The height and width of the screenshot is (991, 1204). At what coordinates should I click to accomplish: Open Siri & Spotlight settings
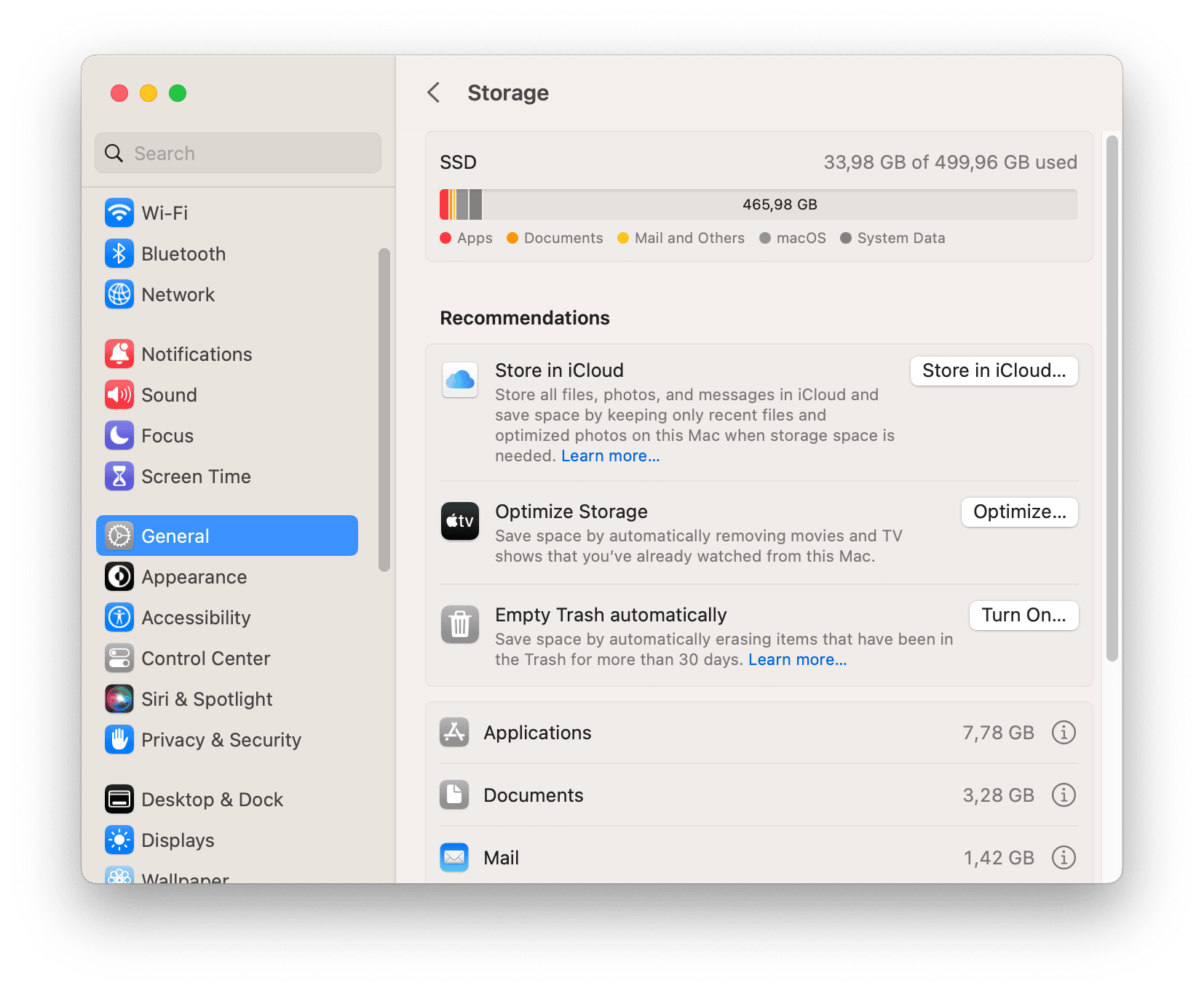(x=207, y=699)
